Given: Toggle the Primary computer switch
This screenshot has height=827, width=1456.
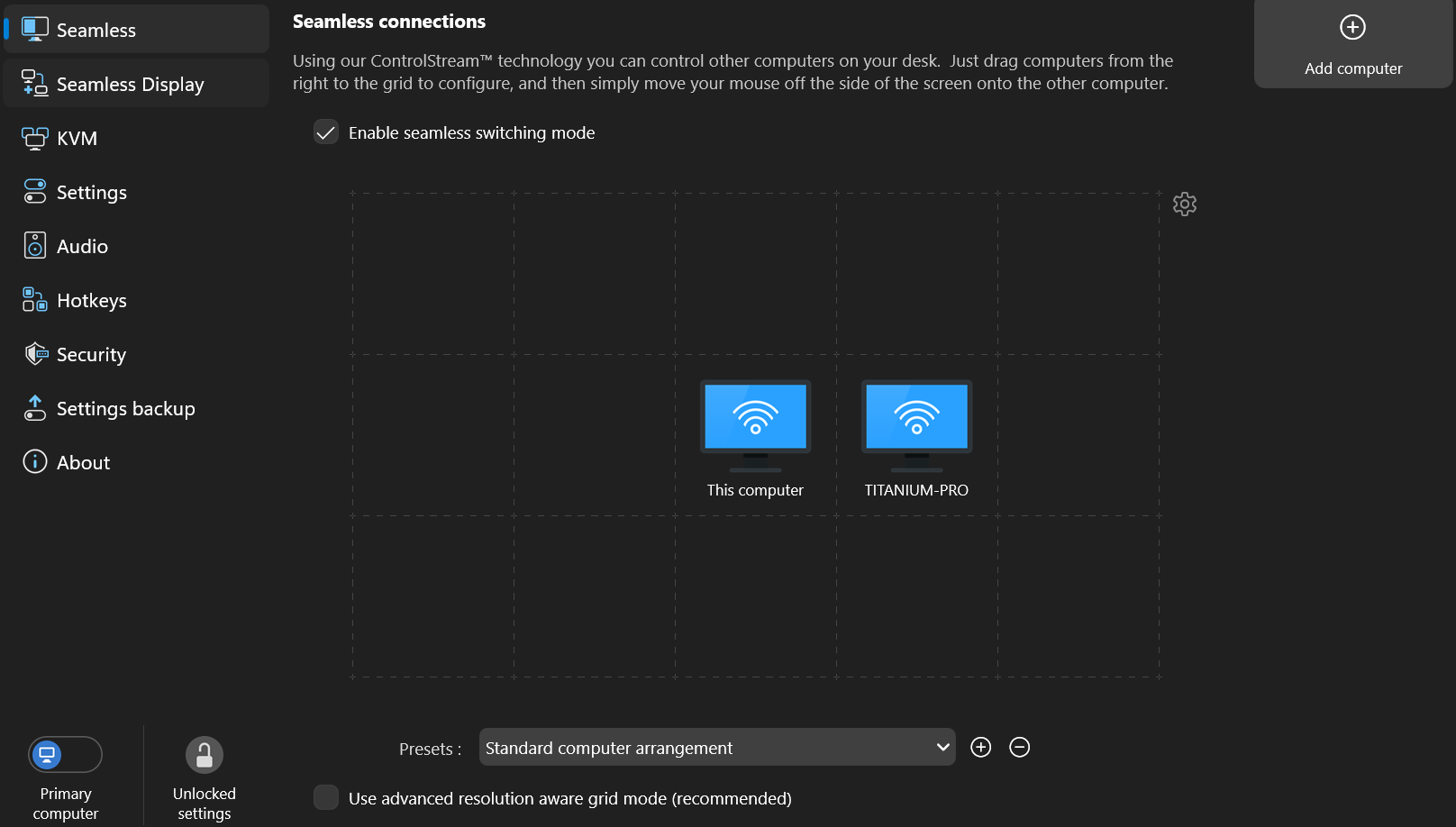Looking at the screenshot, I should point(65,755).
